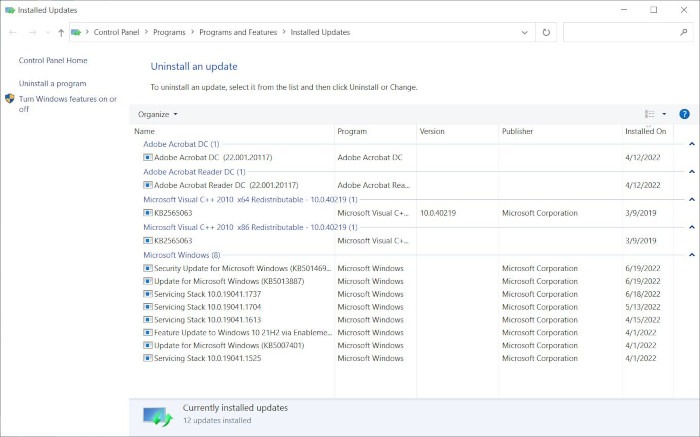The height and width of the screenshot is (437, 700).
Task: Click icon of Servicing Stack 10.0.19041.1613
Action: click(x=148, y=320)
